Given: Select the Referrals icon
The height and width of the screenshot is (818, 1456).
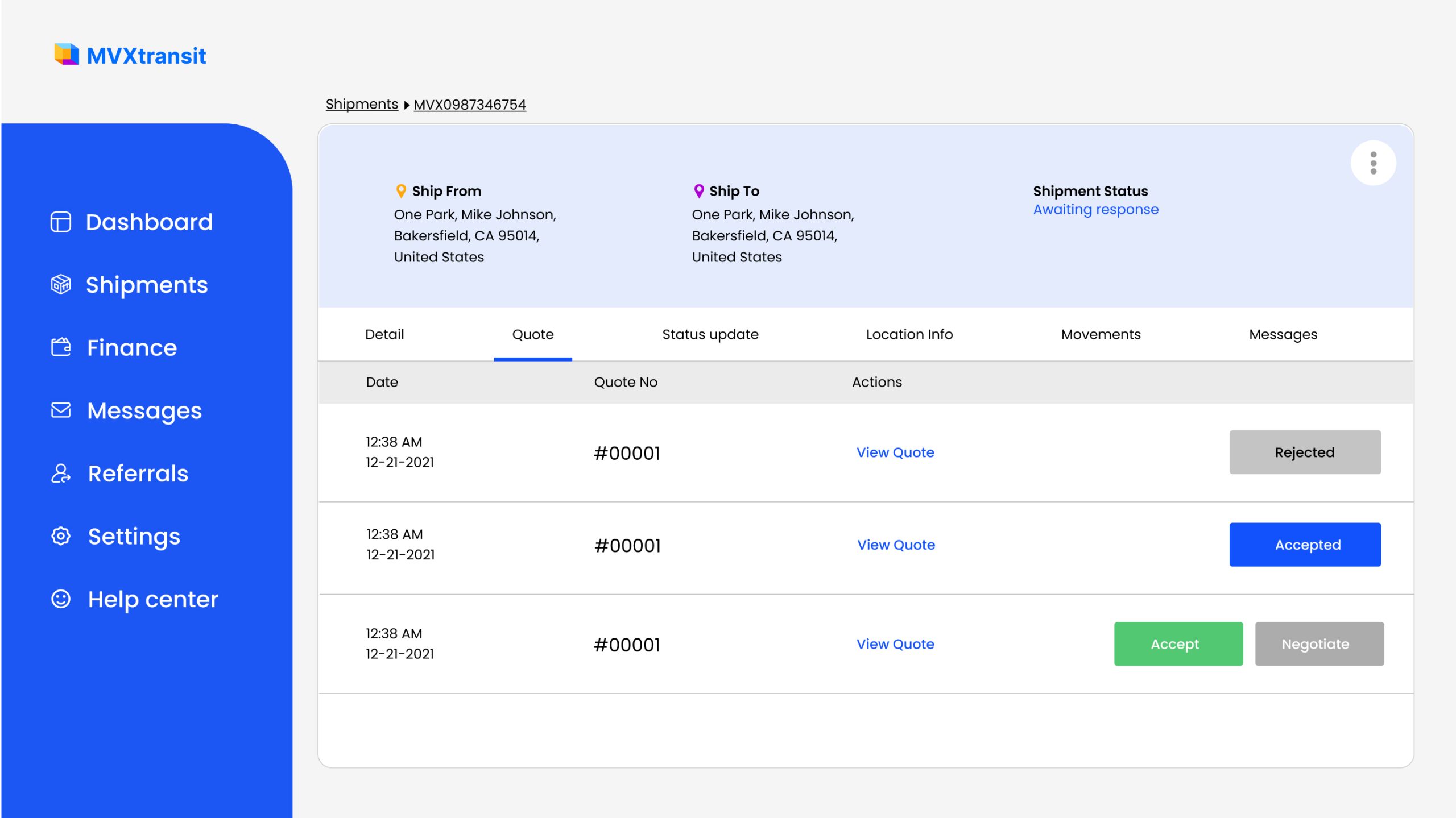Looking at the screenshot, I should coord(61,474).
